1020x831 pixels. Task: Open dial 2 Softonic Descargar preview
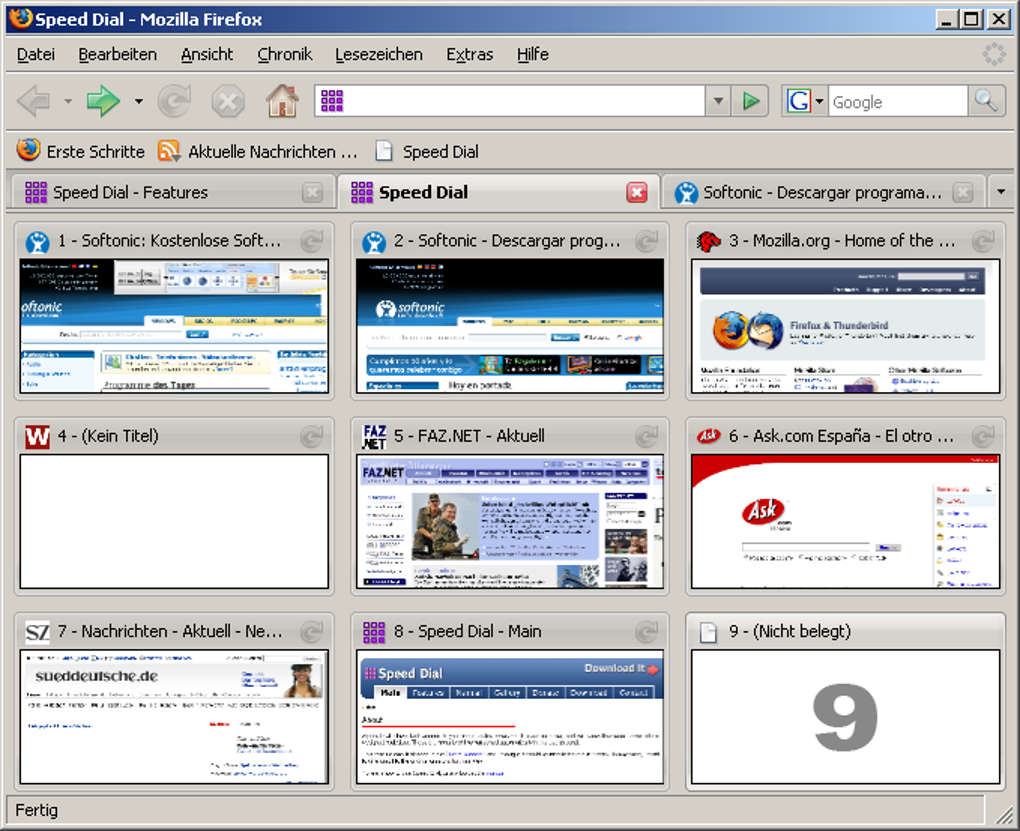[x=510, y=326]
